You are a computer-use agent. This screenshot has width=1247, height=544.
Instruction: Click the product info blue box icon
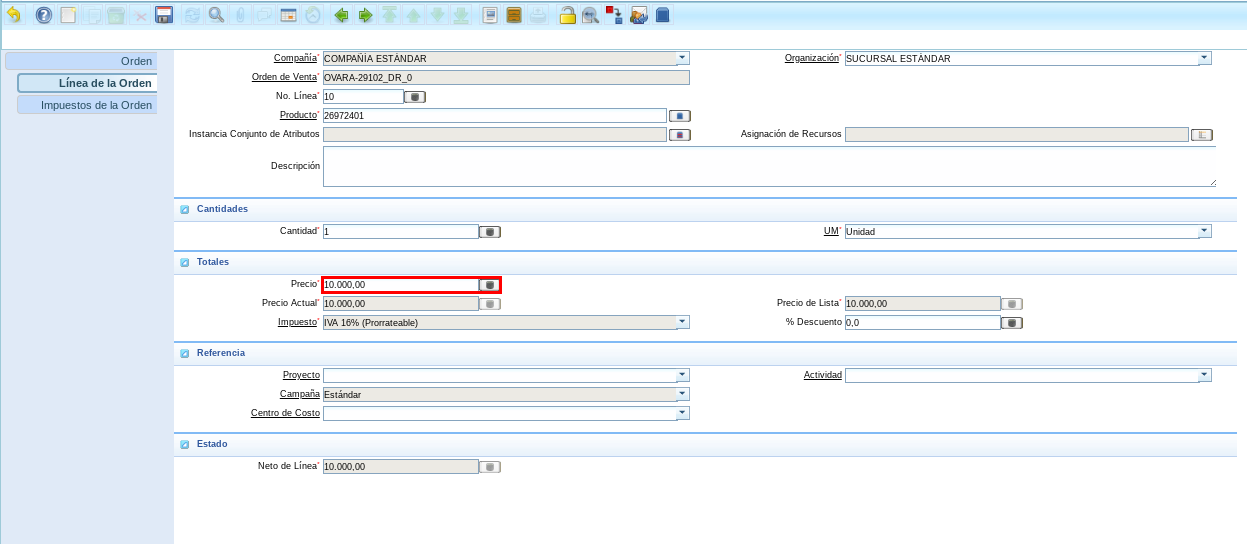click(x=661, y=15)
